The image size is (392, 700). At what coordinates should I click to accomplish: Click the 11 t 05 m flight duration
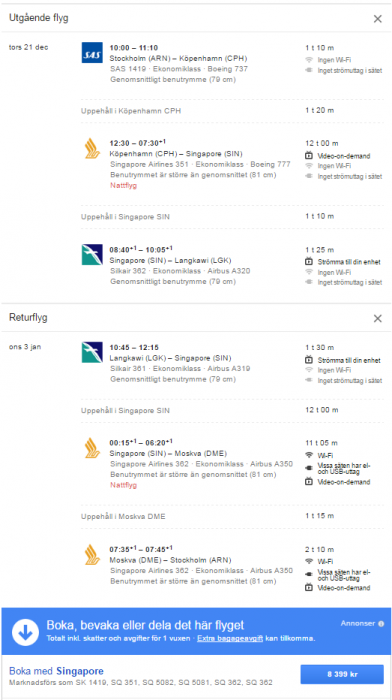(x=321, y=443)
